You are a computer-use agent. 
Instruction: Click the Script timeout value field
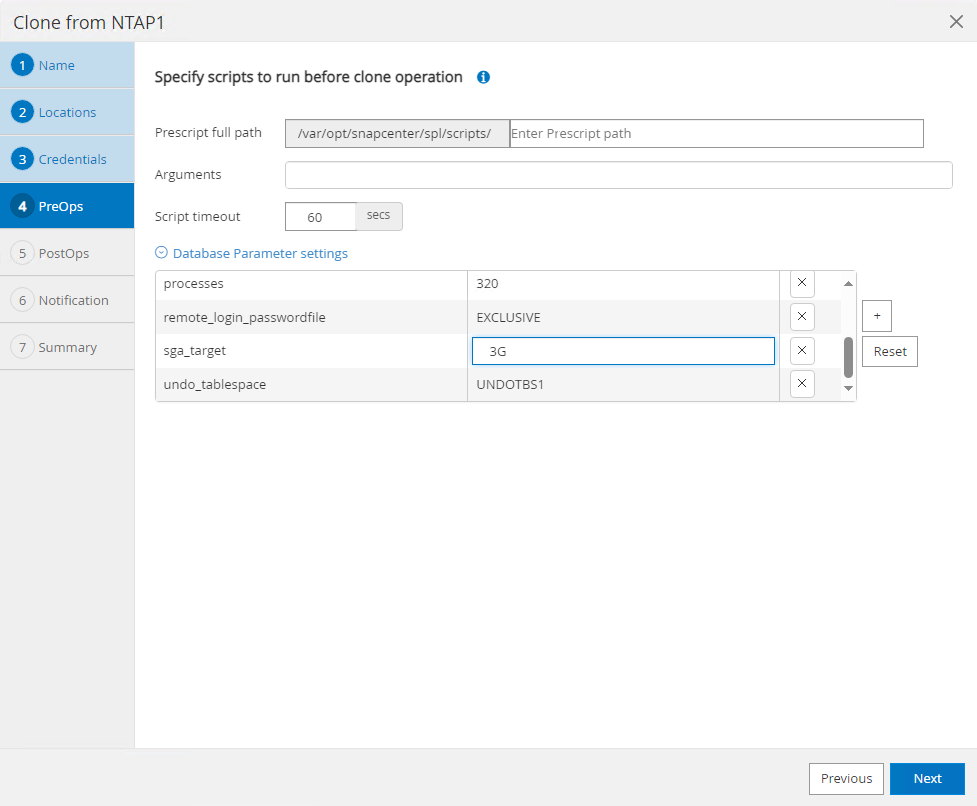[320, 217]
